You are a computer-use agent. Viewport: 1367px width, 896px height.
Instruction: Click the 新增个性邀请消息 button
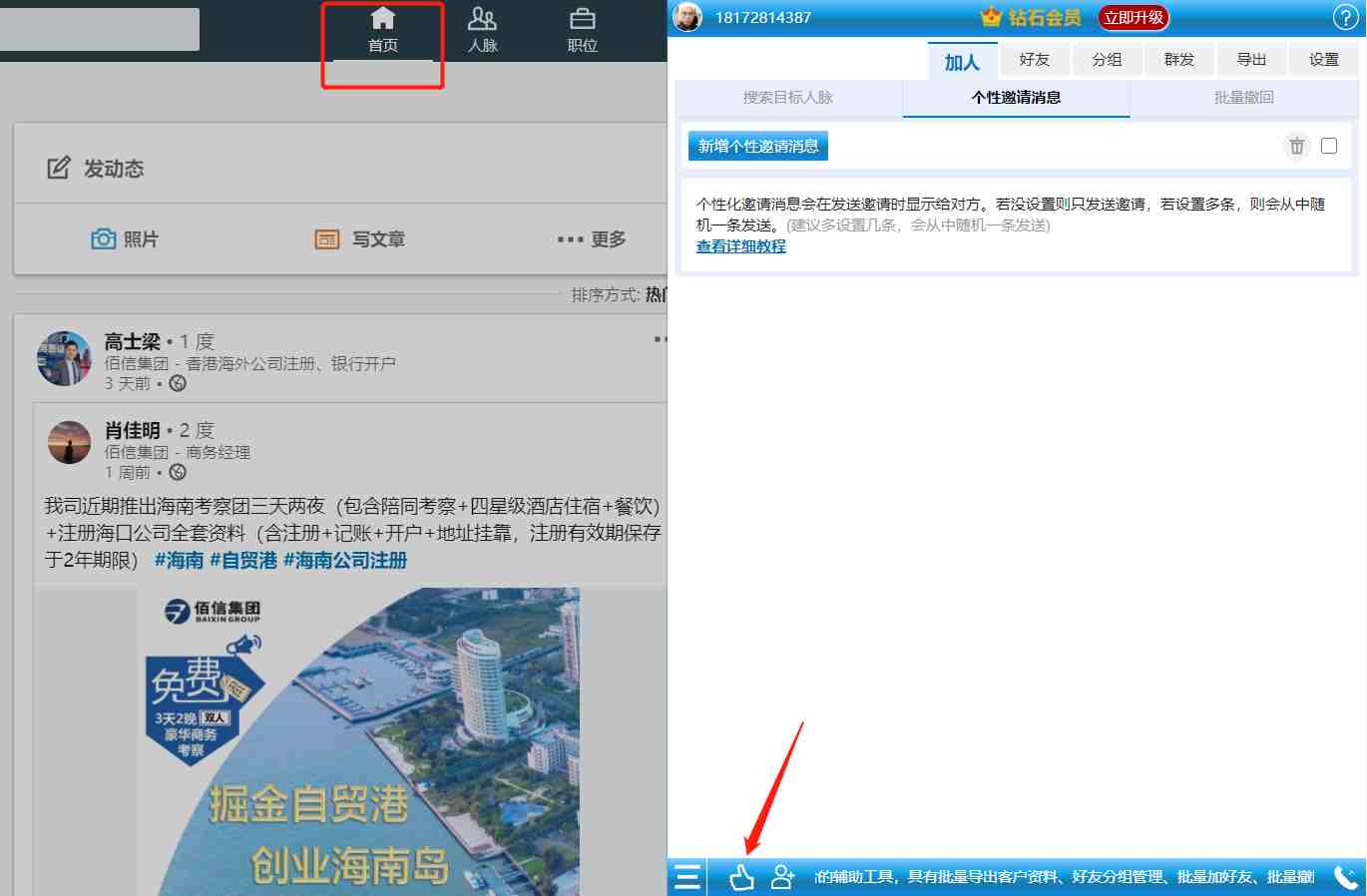tap(758, 146)
